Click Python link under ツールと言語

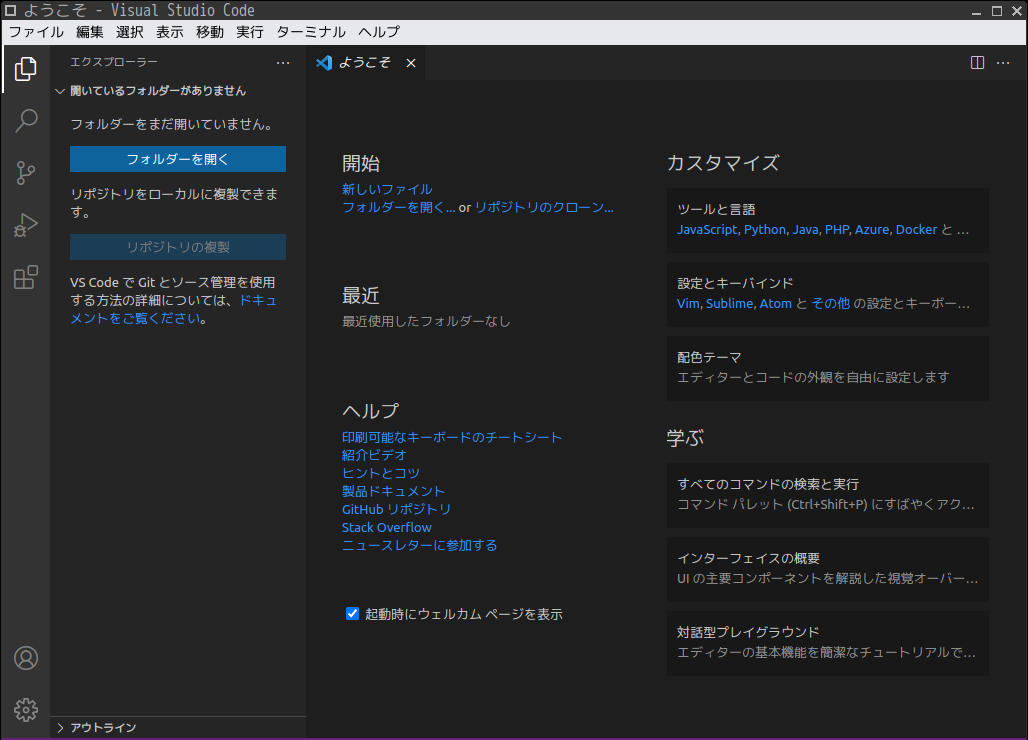(764, 230)
